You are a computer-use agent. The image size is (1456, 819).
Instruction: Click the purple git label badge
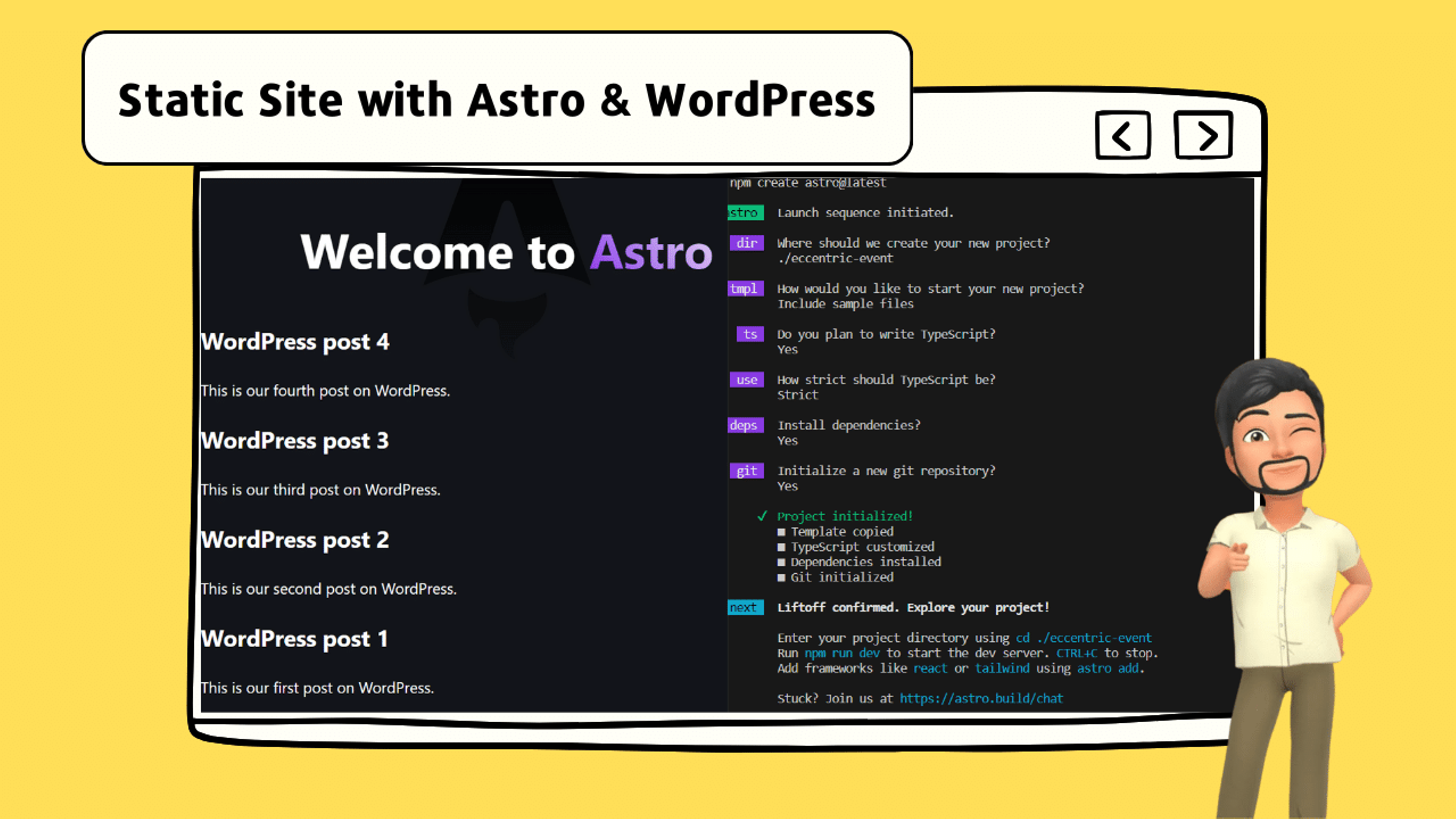pyautogui.click(x=747, y=471)
